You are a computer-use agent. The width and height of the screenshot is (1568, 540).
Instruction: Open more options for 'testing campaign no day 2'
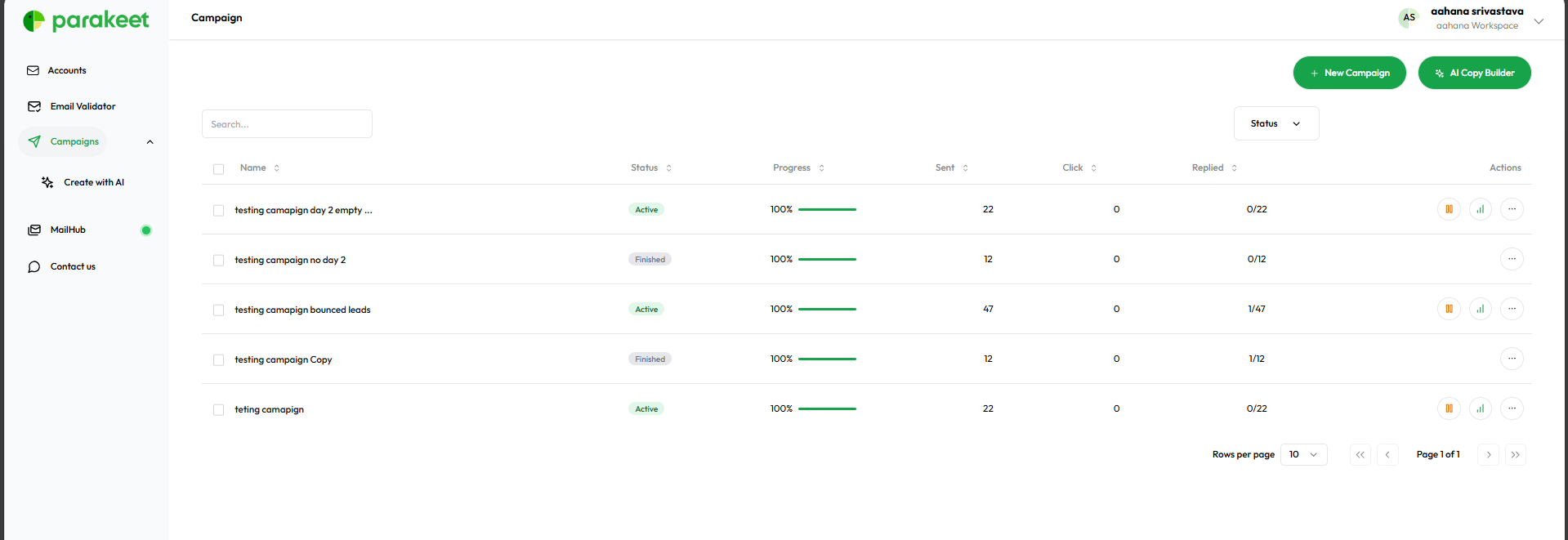[1512, 259]
